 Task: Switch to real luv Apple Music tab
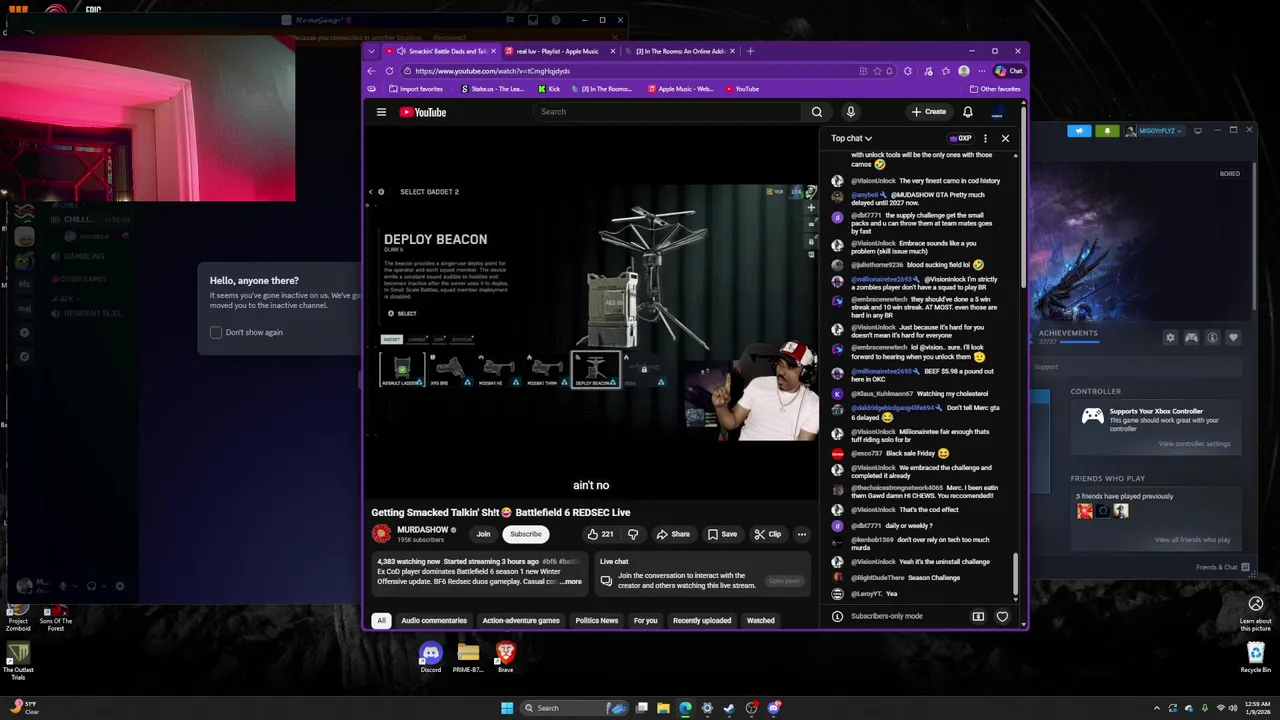[x=558, y=51]
